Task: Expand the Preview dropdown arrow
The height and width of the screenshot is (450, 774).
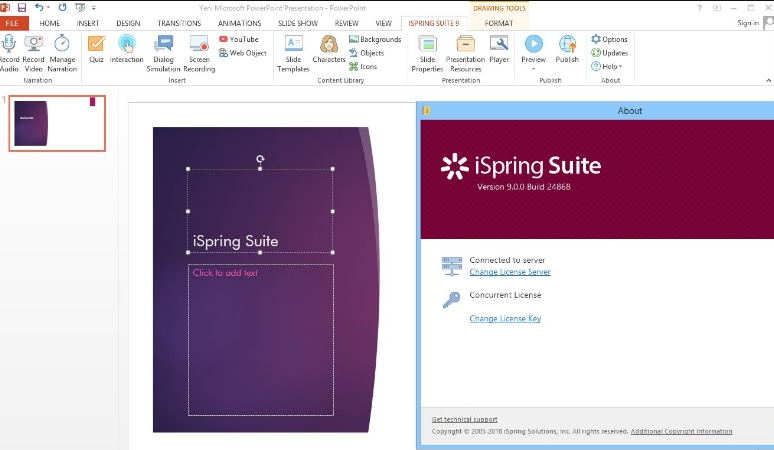Action: pos(534,69)
